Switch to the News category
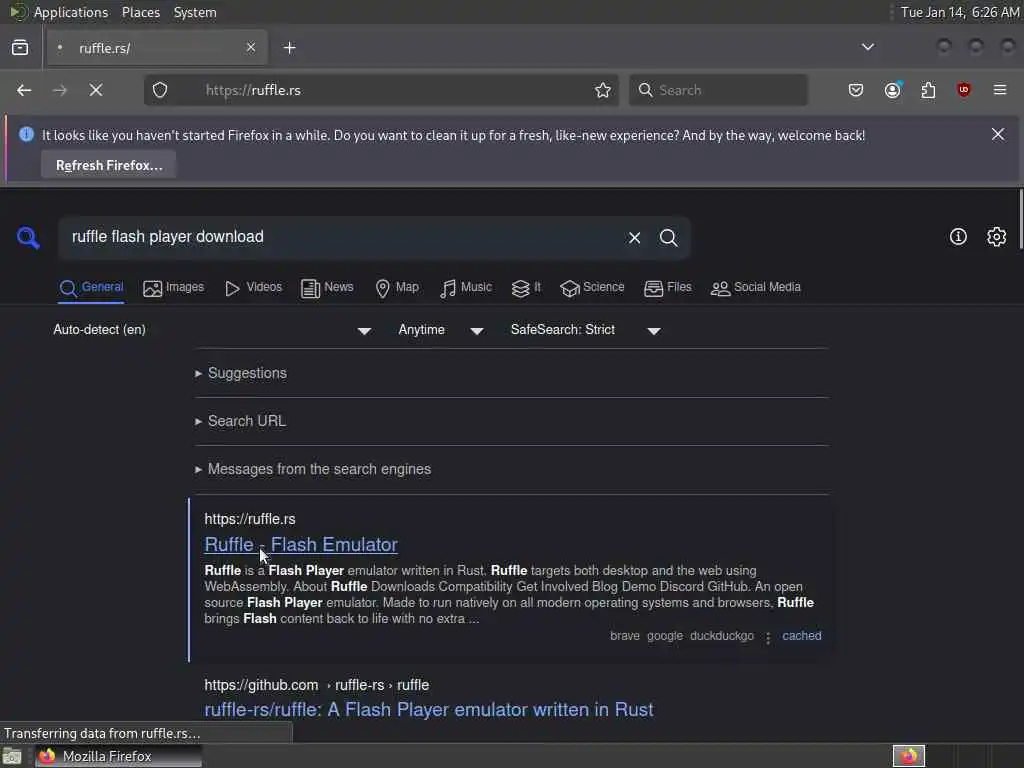Image resolution: width=1024 pixels, height=768 pixels. coord(327,287)
